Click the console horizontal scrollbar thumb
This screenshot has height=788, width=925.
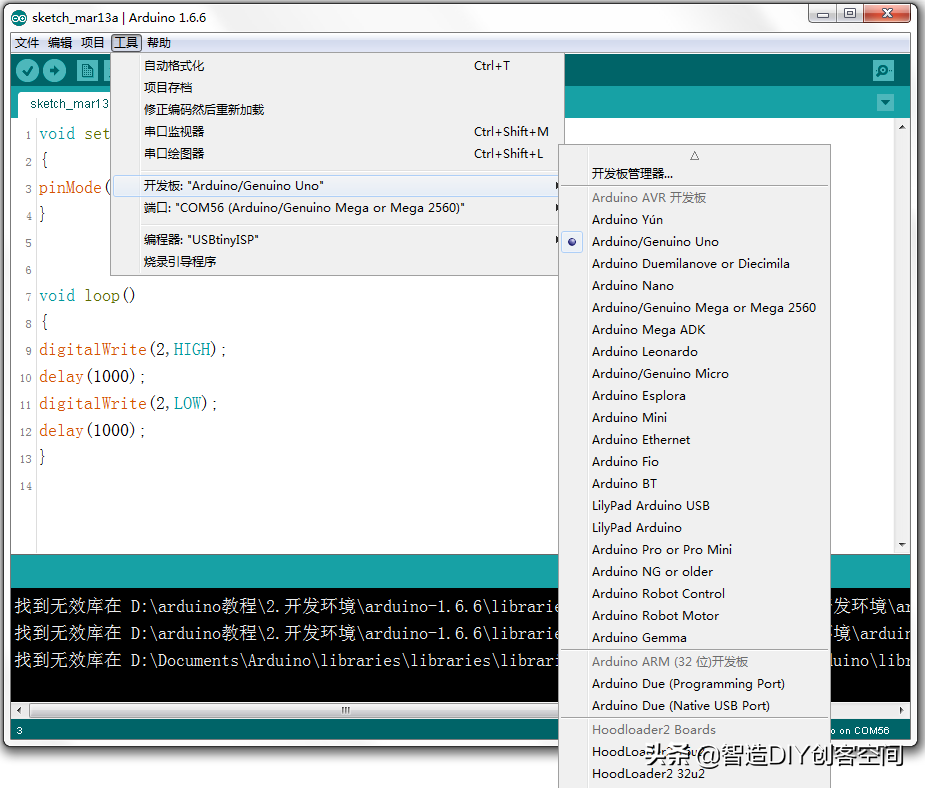click(345, 710)
